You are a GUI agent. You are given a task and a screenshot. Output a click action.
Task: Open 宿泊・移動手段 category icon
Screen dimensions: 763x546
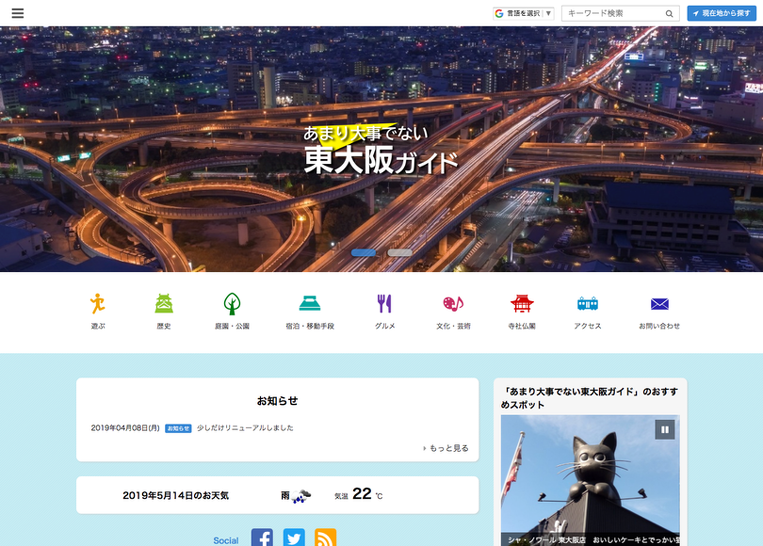[x=309, y=303]
